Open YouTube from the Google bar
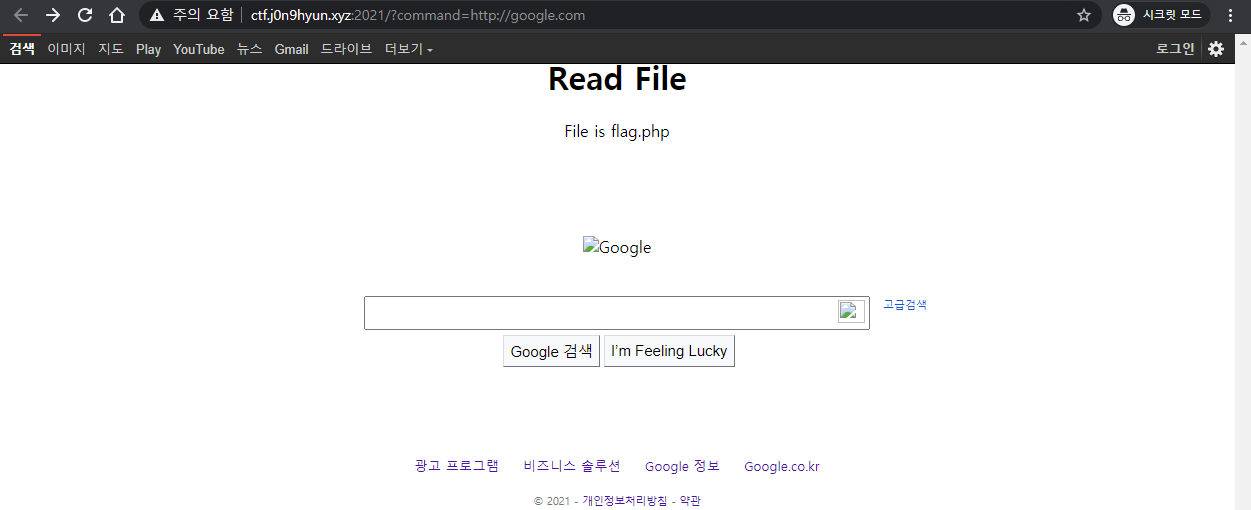The height and width of the screenshot is (510, 1251). (x=199, y=49)
